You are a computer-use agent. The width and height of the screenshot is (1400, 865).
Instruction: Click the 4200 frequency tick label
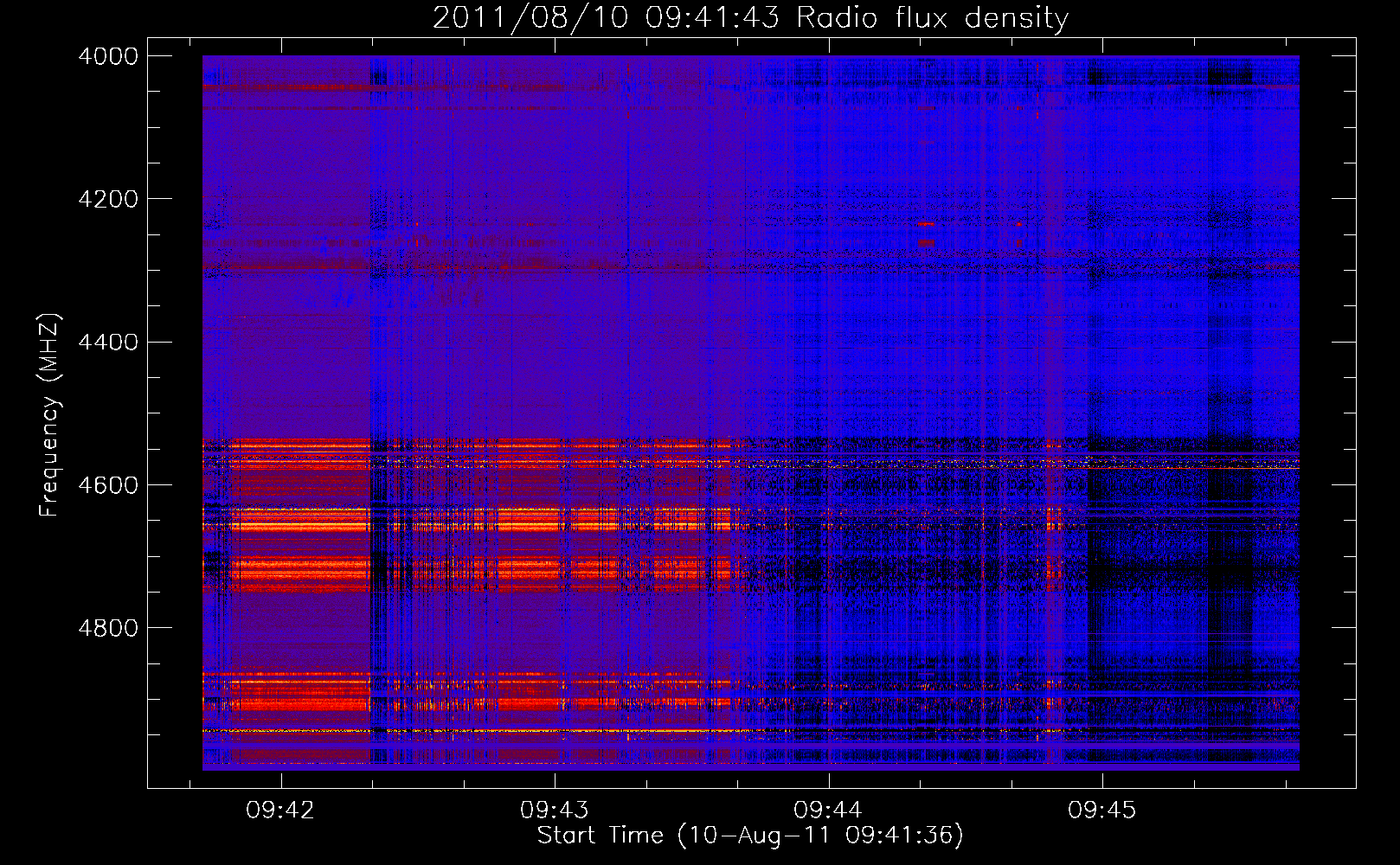click(108, 199)
